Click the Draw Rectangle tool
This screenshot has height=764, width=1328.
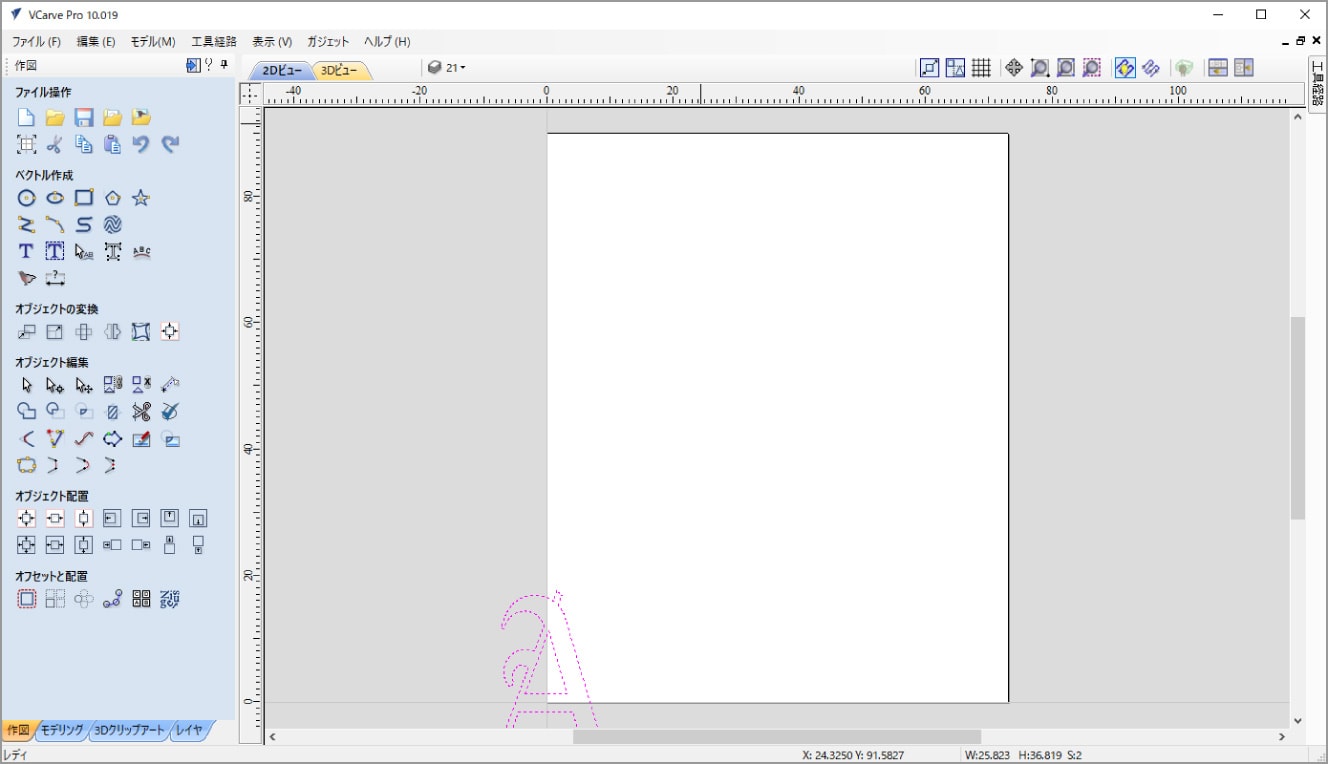click(x=84, y=198)
